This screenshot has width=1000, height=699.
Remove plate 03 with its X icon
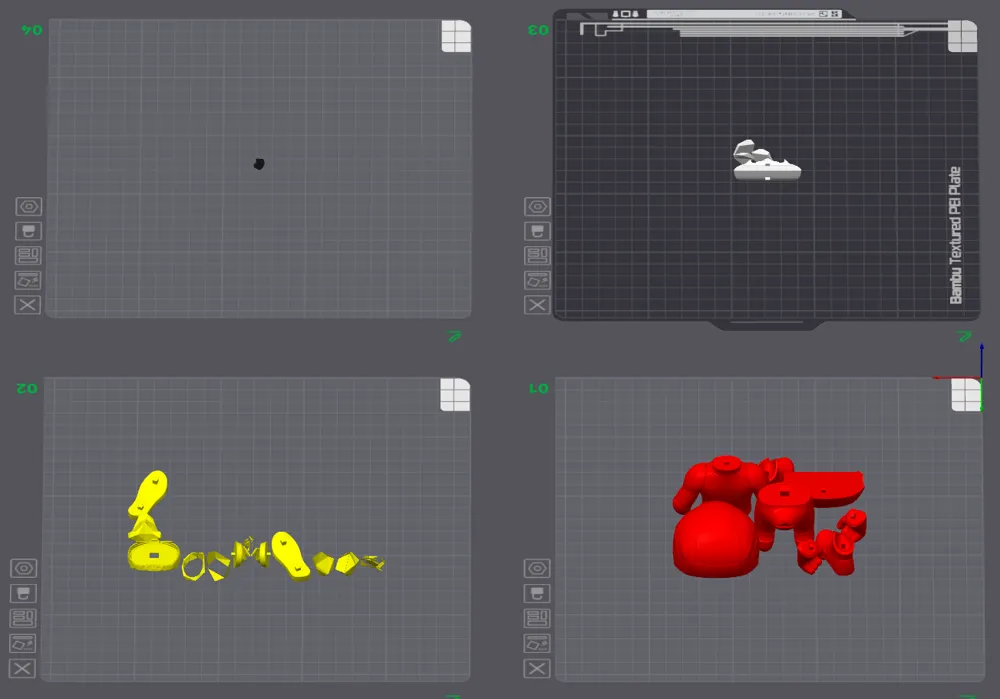coord(537,305)
